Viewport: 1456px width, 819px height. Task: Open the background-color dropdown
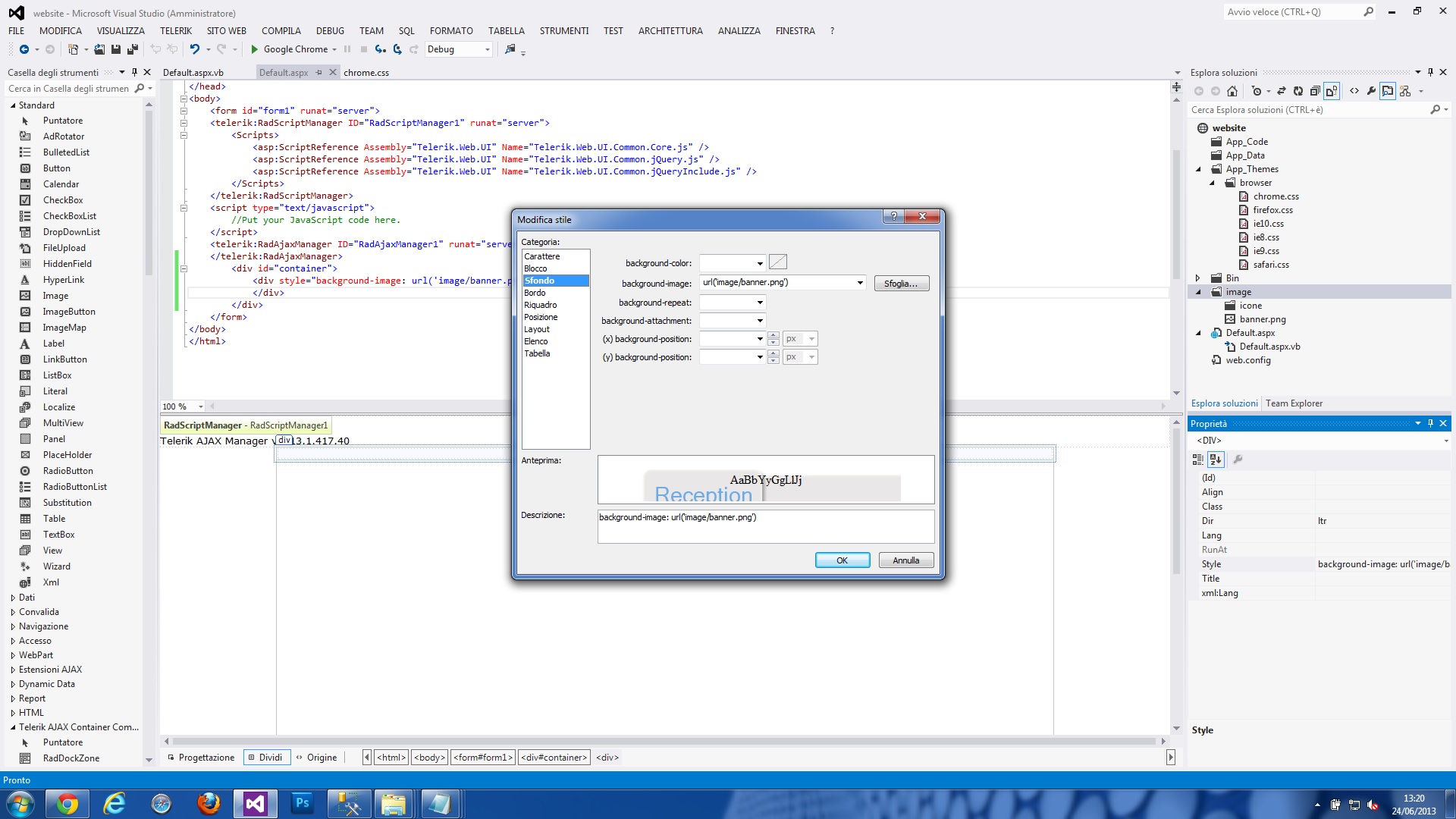pos(760,263)
